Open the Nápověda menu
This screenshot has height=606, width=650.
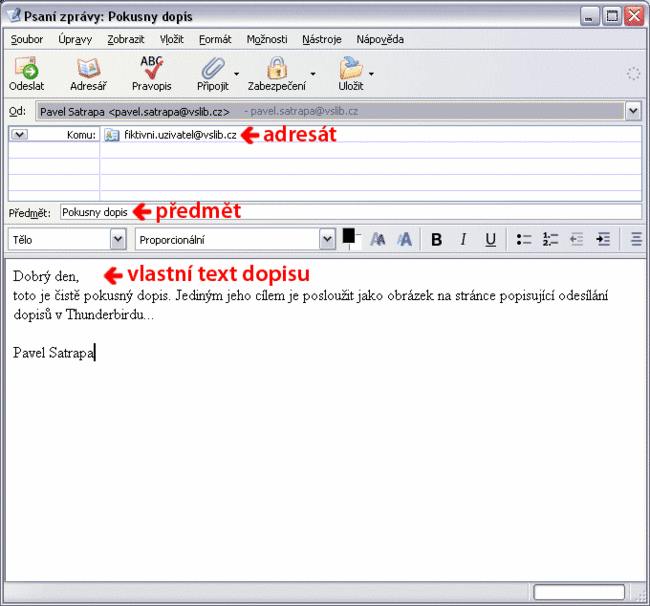(x=380, y=39)
